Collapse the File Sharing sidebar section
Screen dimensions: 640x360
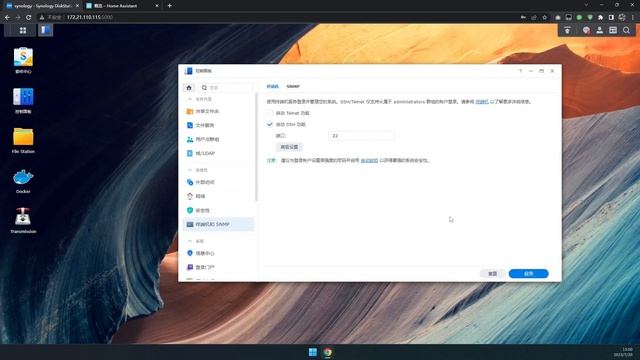190,99
